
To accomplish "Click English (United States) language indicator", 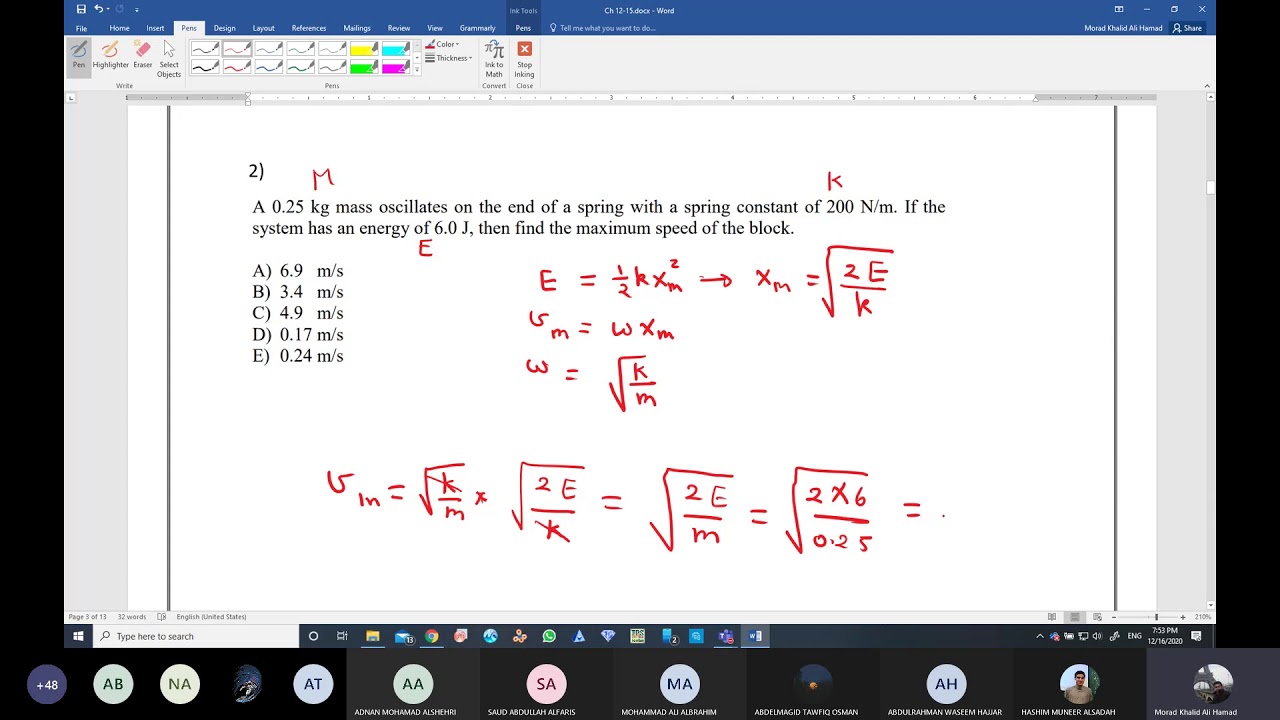I will [211, 617].
